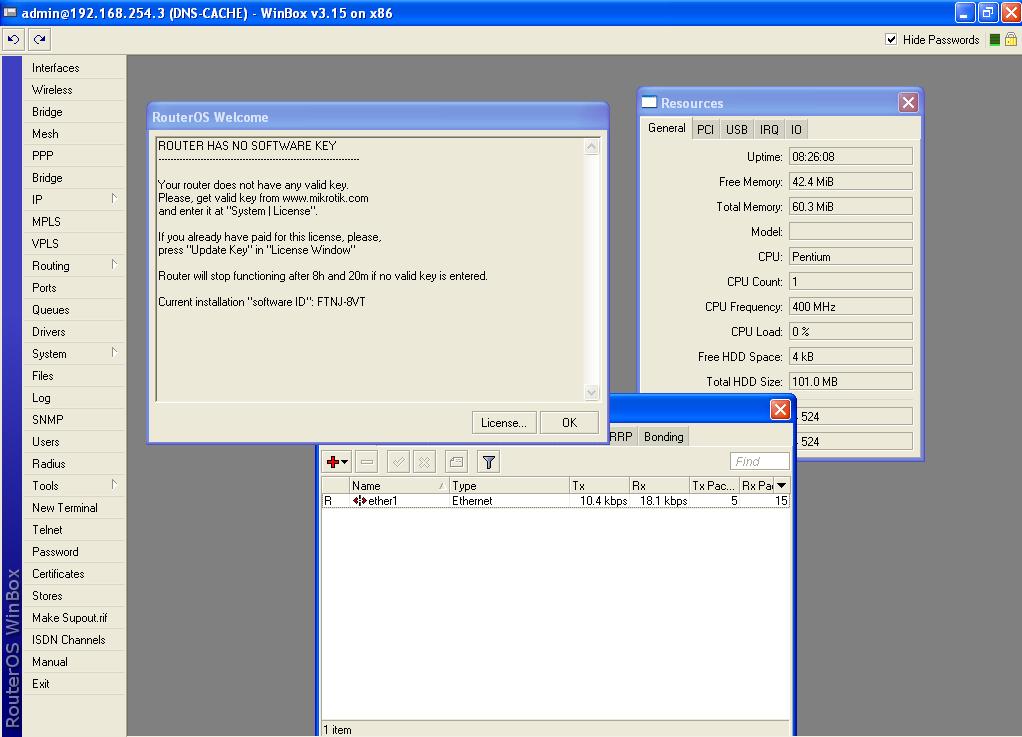Viewport: 1022px width, 737px height.
Task: Open Queues in the sidebar
Action: 74,310
